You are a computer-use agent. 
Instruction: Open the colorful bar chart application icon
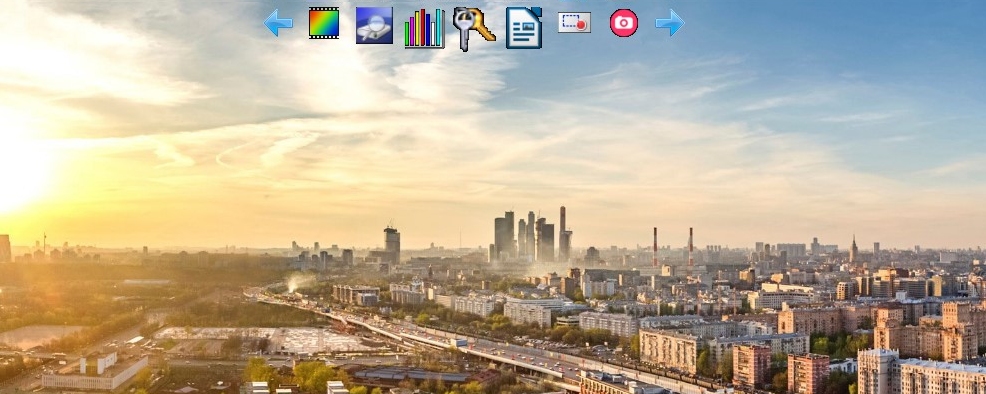tap(424, 28)
